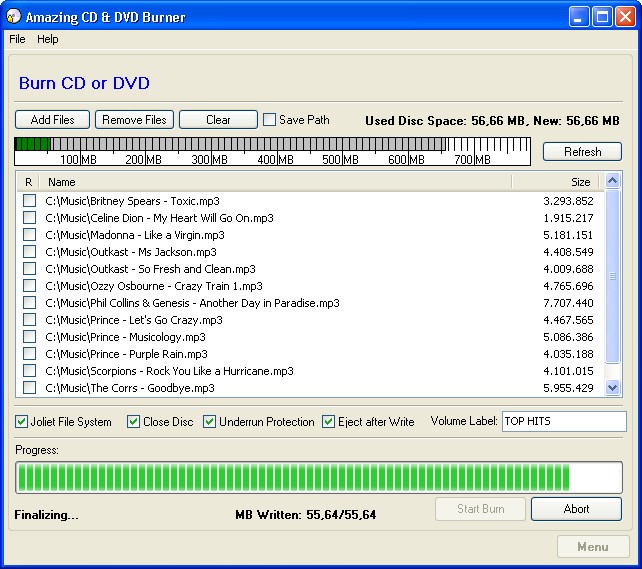
Task: Click the disc space usage bar
Action: point(272,151)
